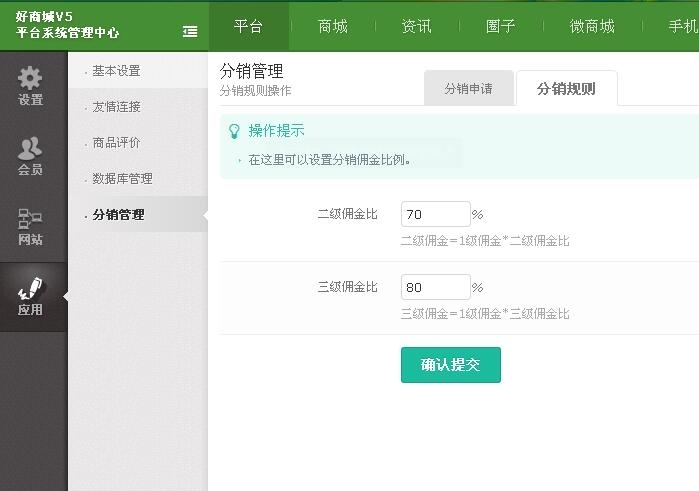Click the 好商城V5 平台系统管理中心 logo
The height and width of the screenshot is (491, 699).
67,25
